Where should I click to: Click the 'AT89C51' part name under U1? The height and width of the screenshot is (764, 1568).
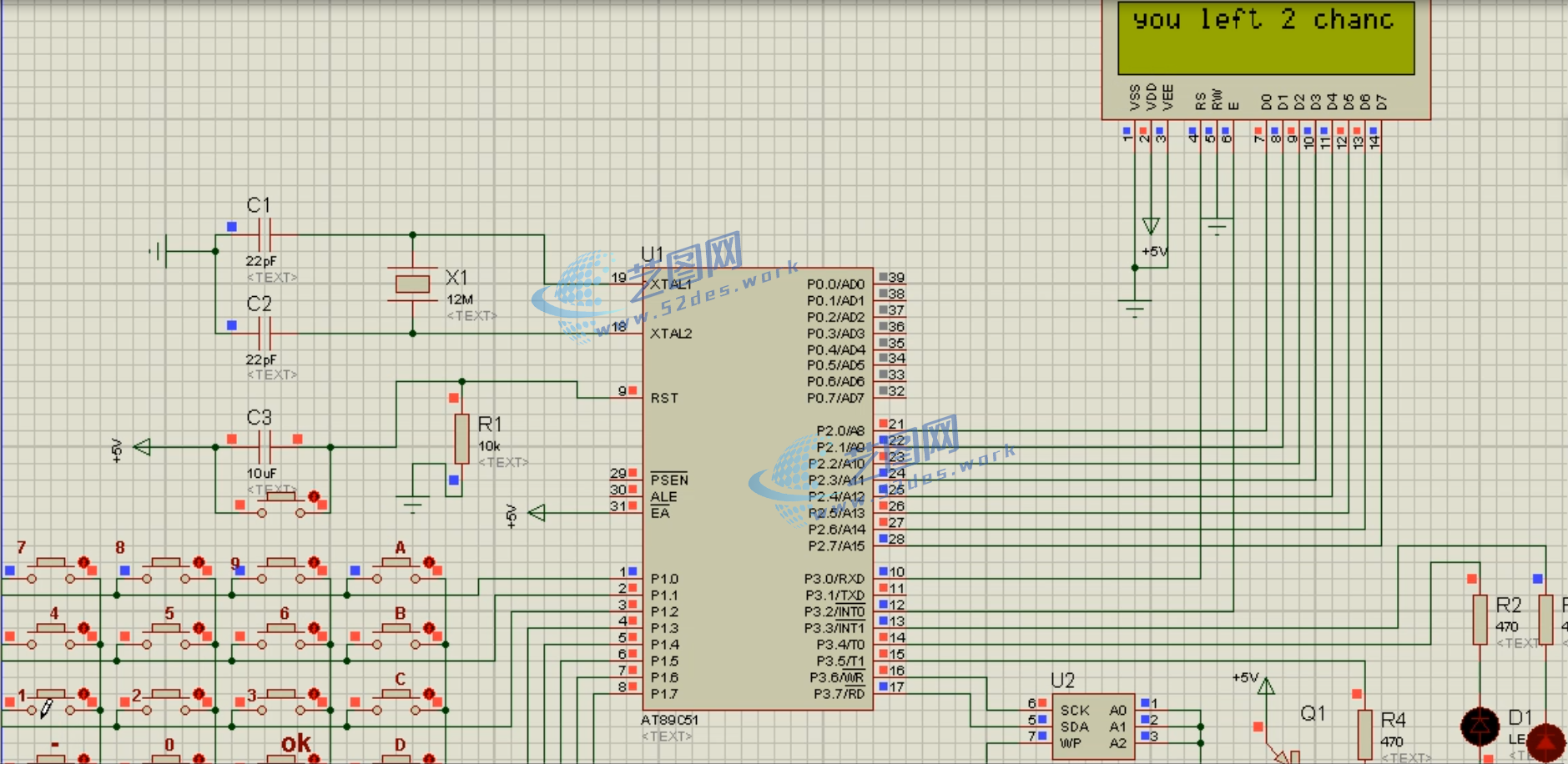click(670, 720)
